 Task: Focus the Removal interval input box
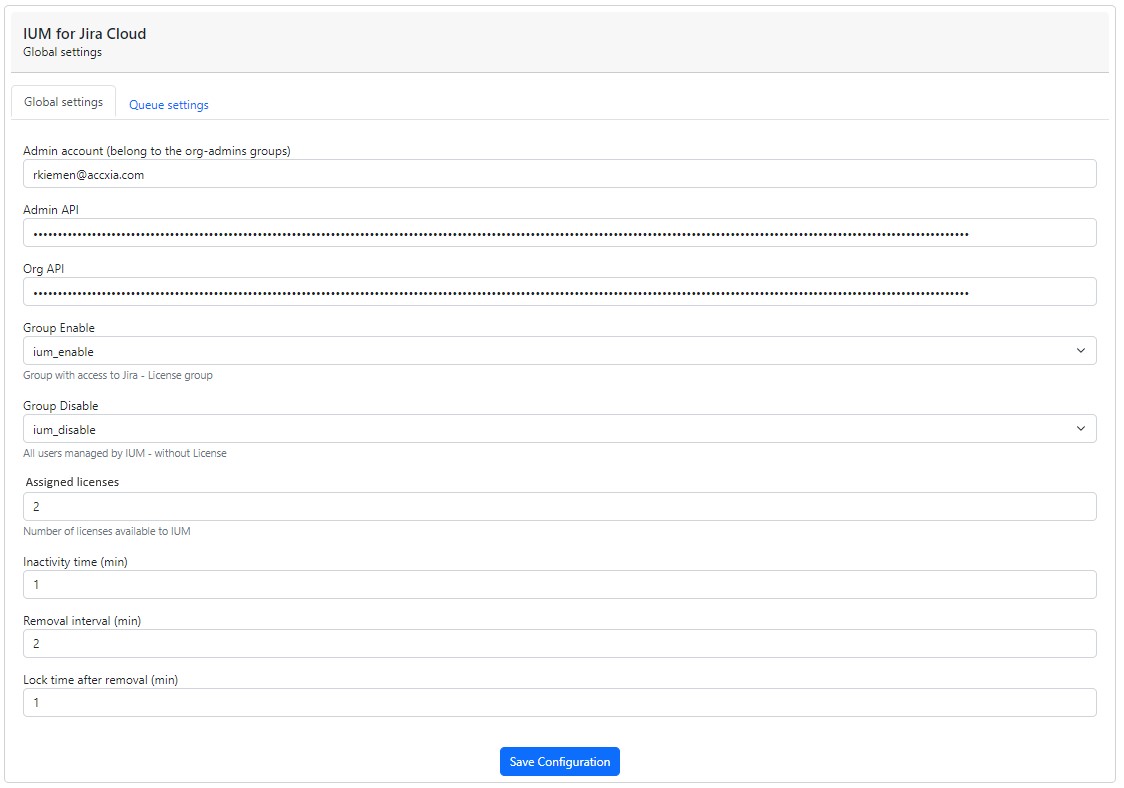click(559, 644)
